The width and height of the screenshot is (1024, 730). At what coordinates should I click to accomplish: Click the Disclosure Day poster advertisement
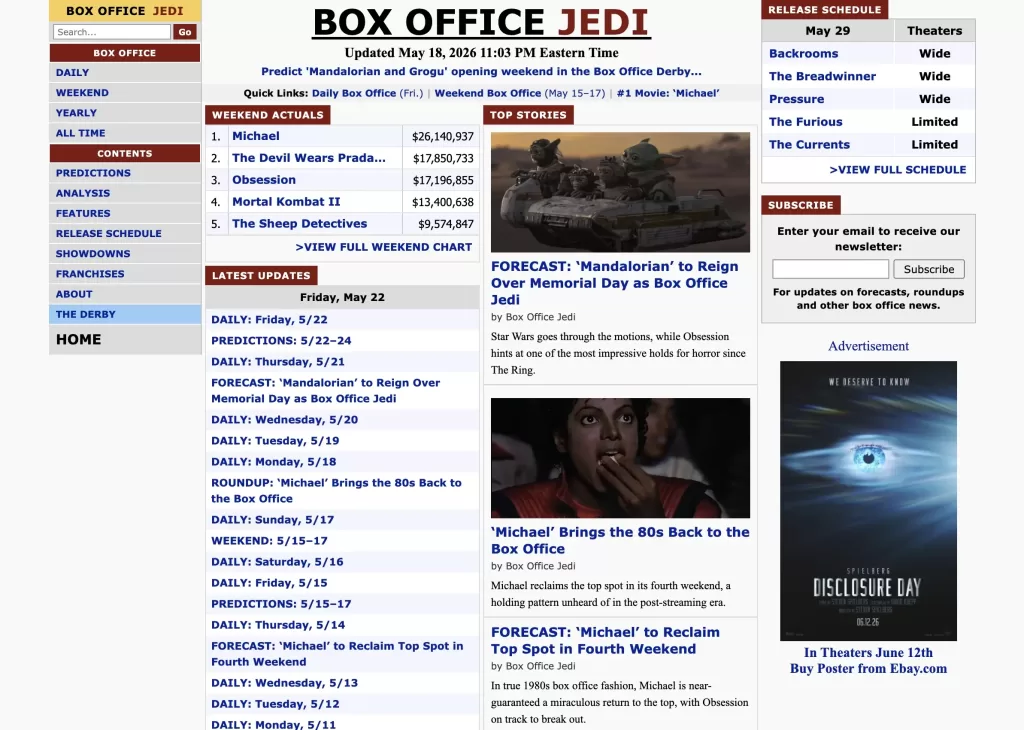[868, 501]
